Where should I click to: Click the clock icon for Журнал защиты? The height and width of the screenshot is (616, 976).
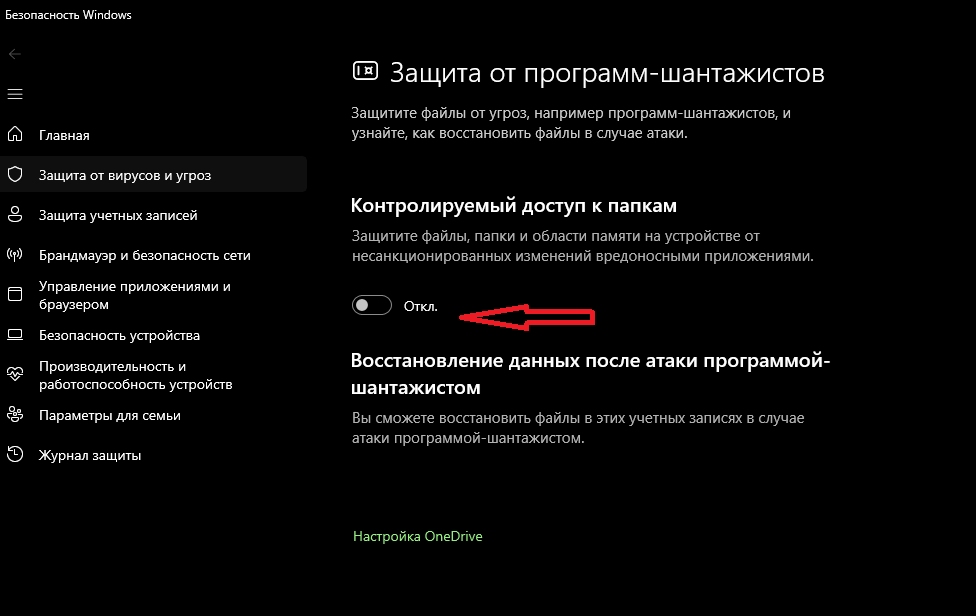[x=15, y=455]
